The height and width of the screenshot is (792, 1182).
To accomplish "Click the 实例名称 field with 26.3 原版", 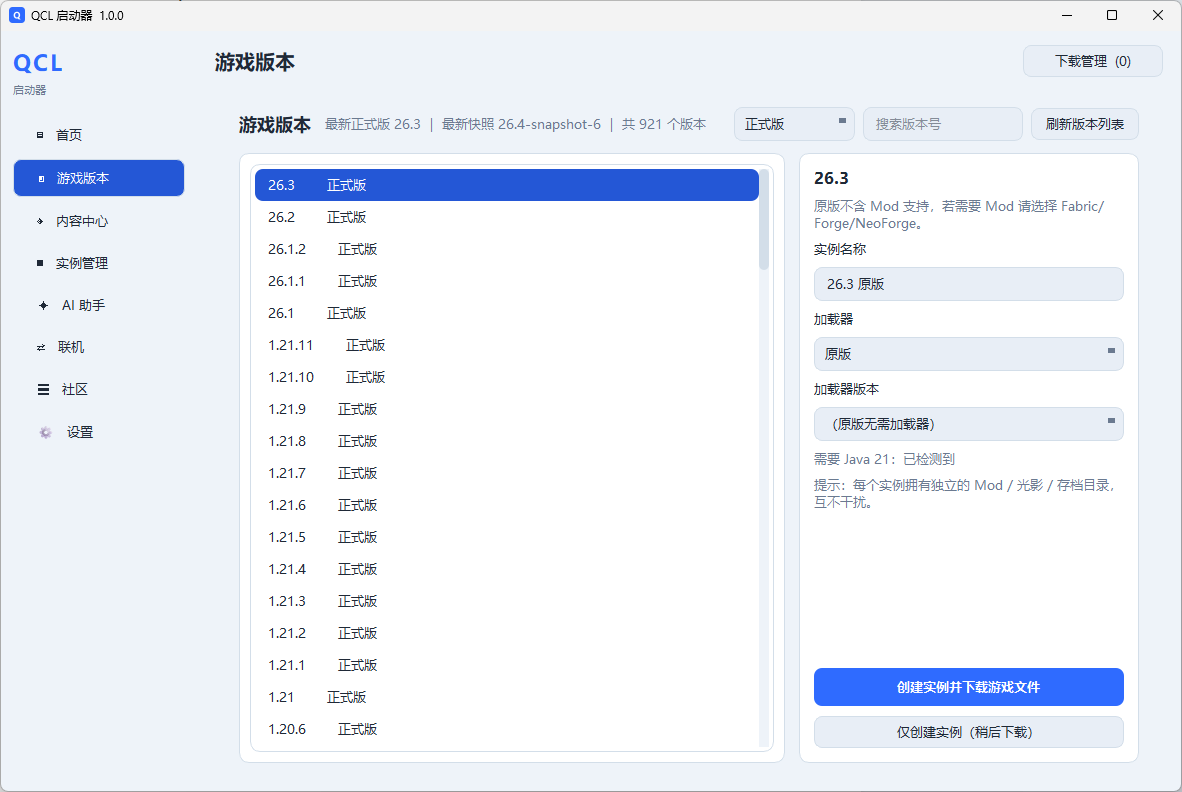I will click(x=969, y=284).
